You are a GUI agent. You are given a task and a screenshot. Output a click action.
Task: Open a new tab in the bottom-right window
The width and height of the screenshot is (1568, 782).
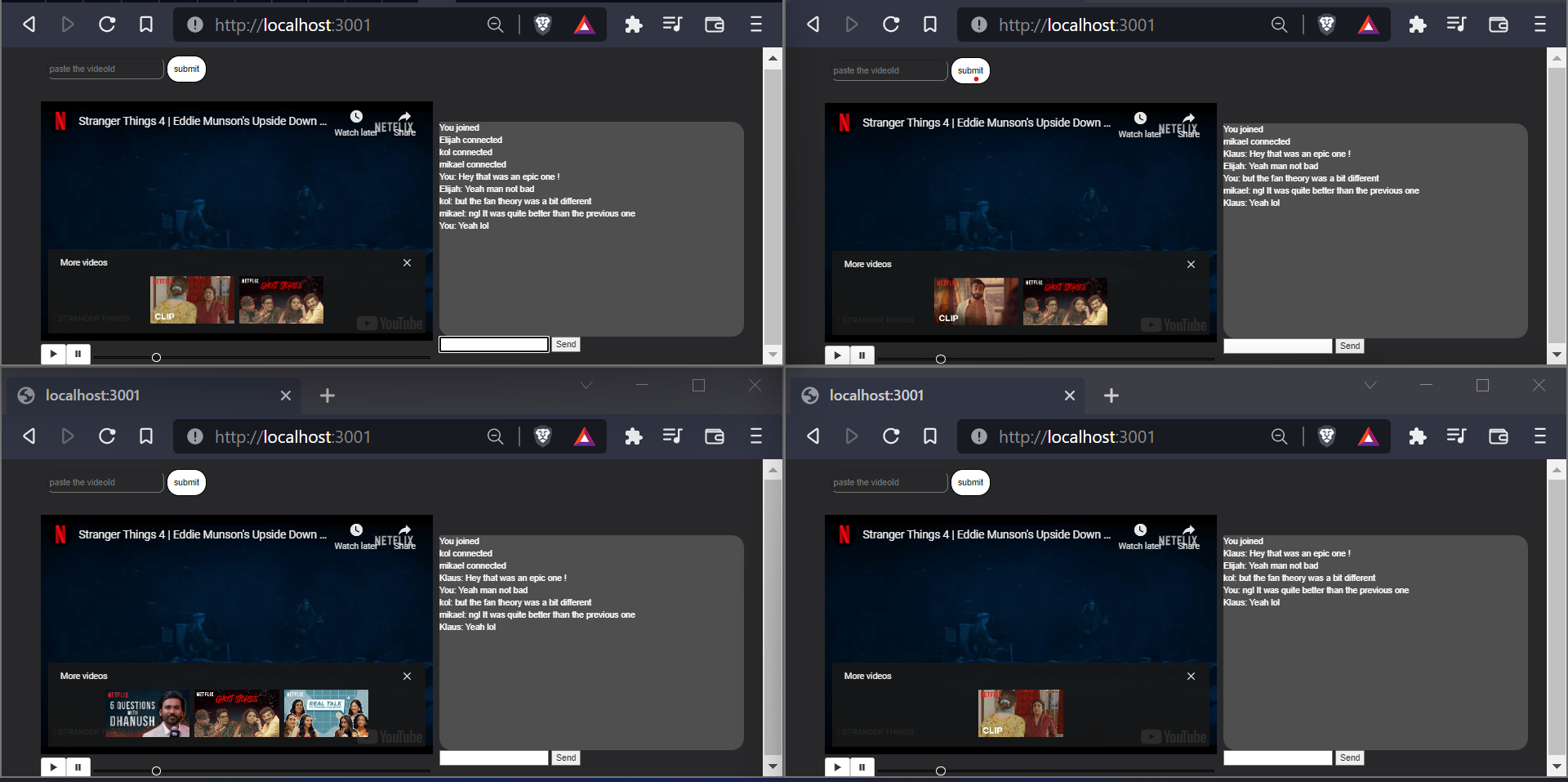pyautogui.click(x=1111, y=395)
